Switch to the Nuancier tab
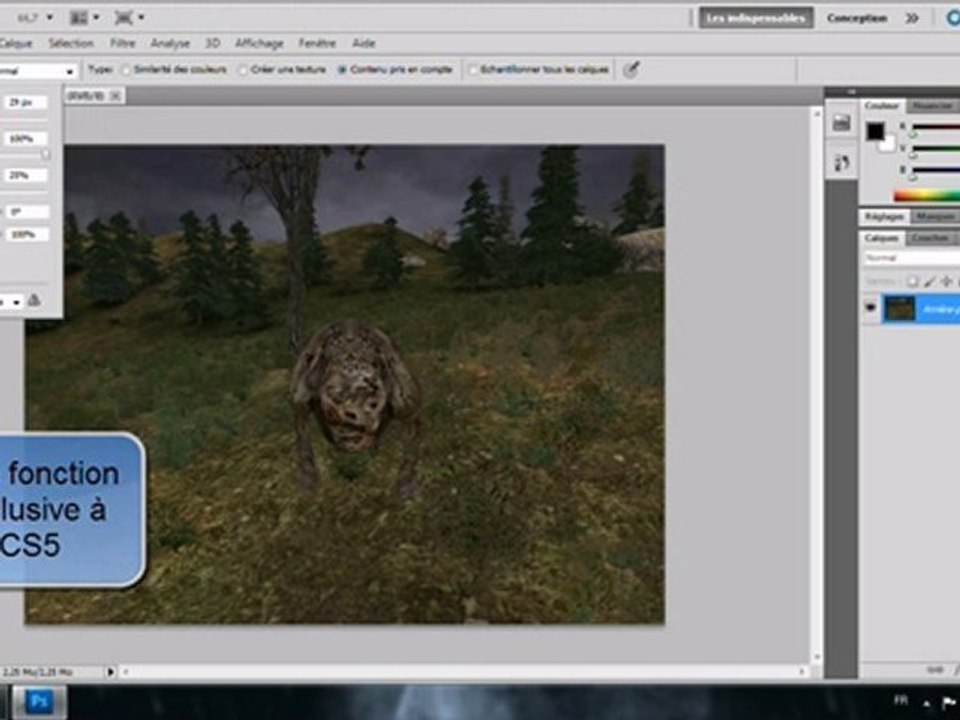 pos(932,106)
